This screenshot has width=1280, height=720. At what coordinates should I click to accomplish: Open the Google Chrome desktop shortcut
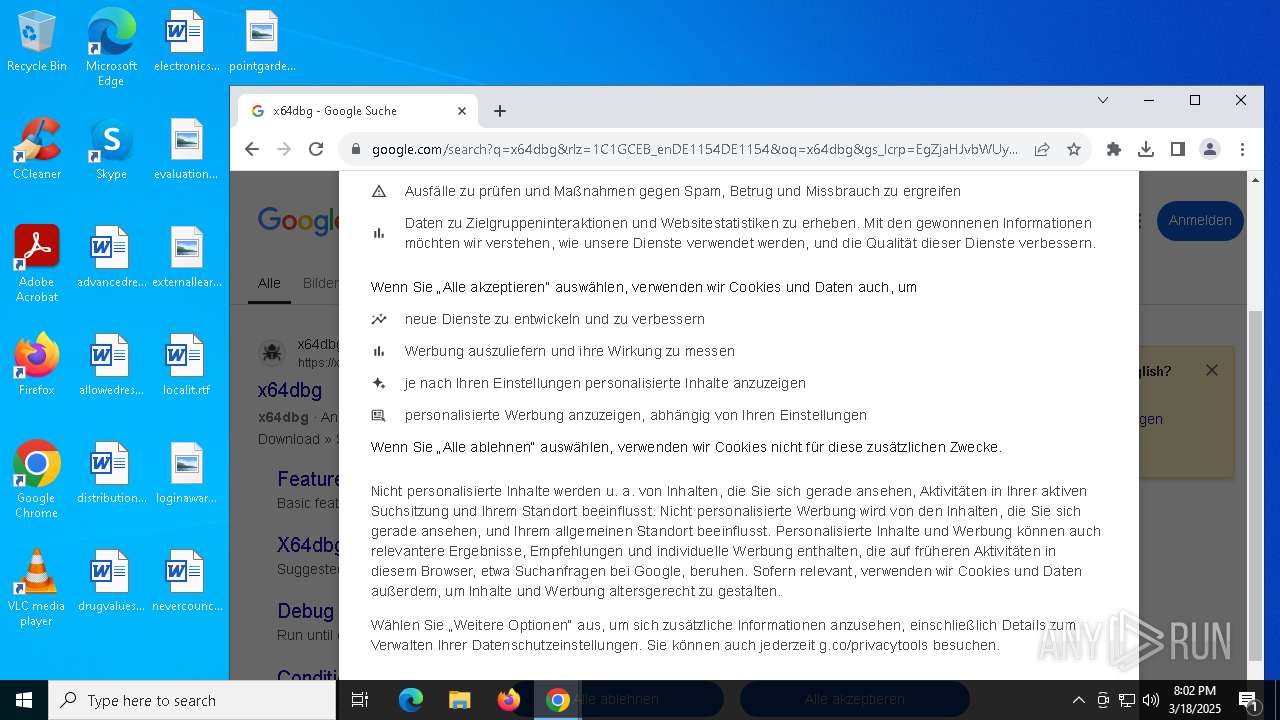(37, 479)
